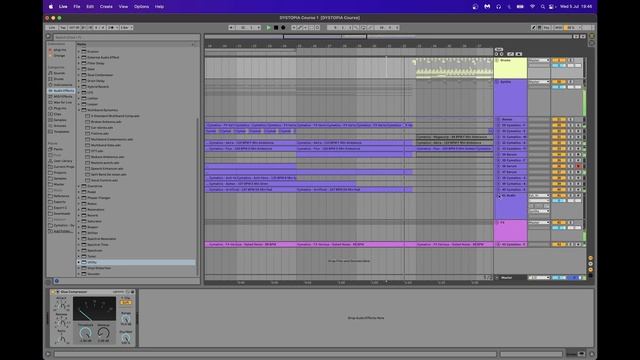Toggle the computer MIDI keyboard icon
Image resolution: width=640 pixels, height=360 pixels.
(539, 28)
